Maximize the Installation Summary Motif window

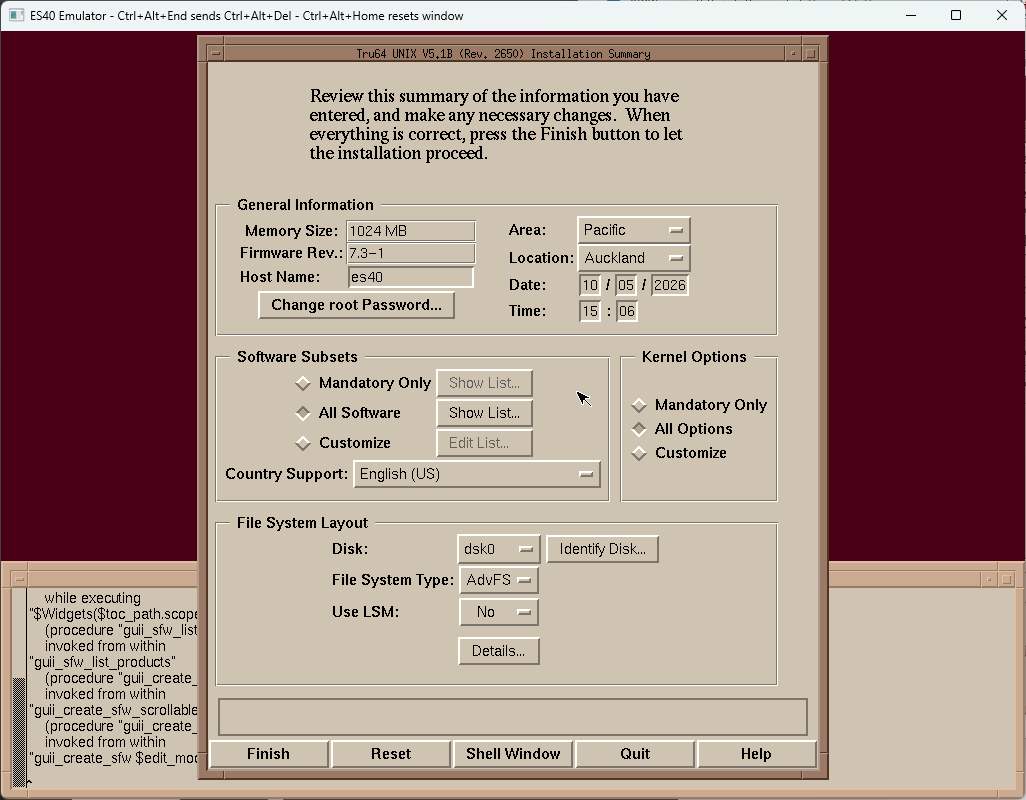click(x=811, y=54)
